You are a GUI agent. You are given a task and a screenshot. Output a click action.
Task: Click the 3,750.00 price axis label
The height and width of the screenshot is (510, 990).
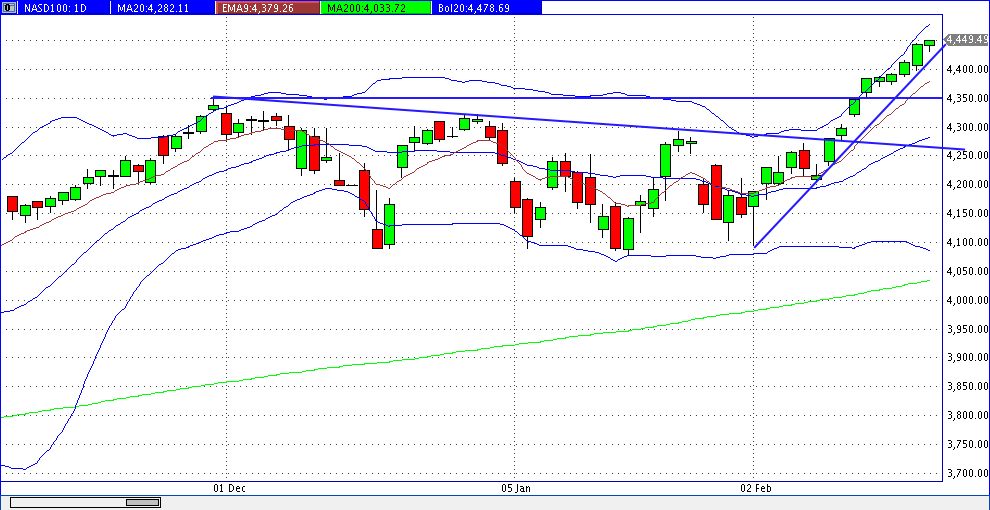pos(965,444)
